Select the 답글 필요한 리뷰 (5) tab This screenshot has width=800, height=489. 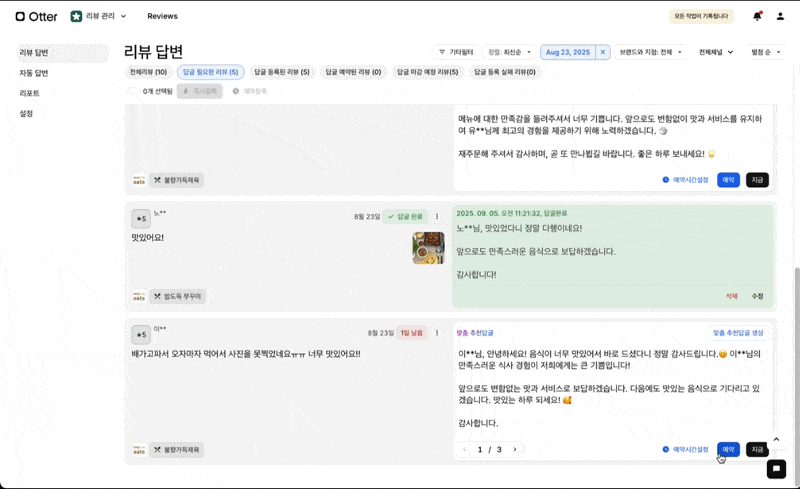pyautogui.click(x=211, y=72)
